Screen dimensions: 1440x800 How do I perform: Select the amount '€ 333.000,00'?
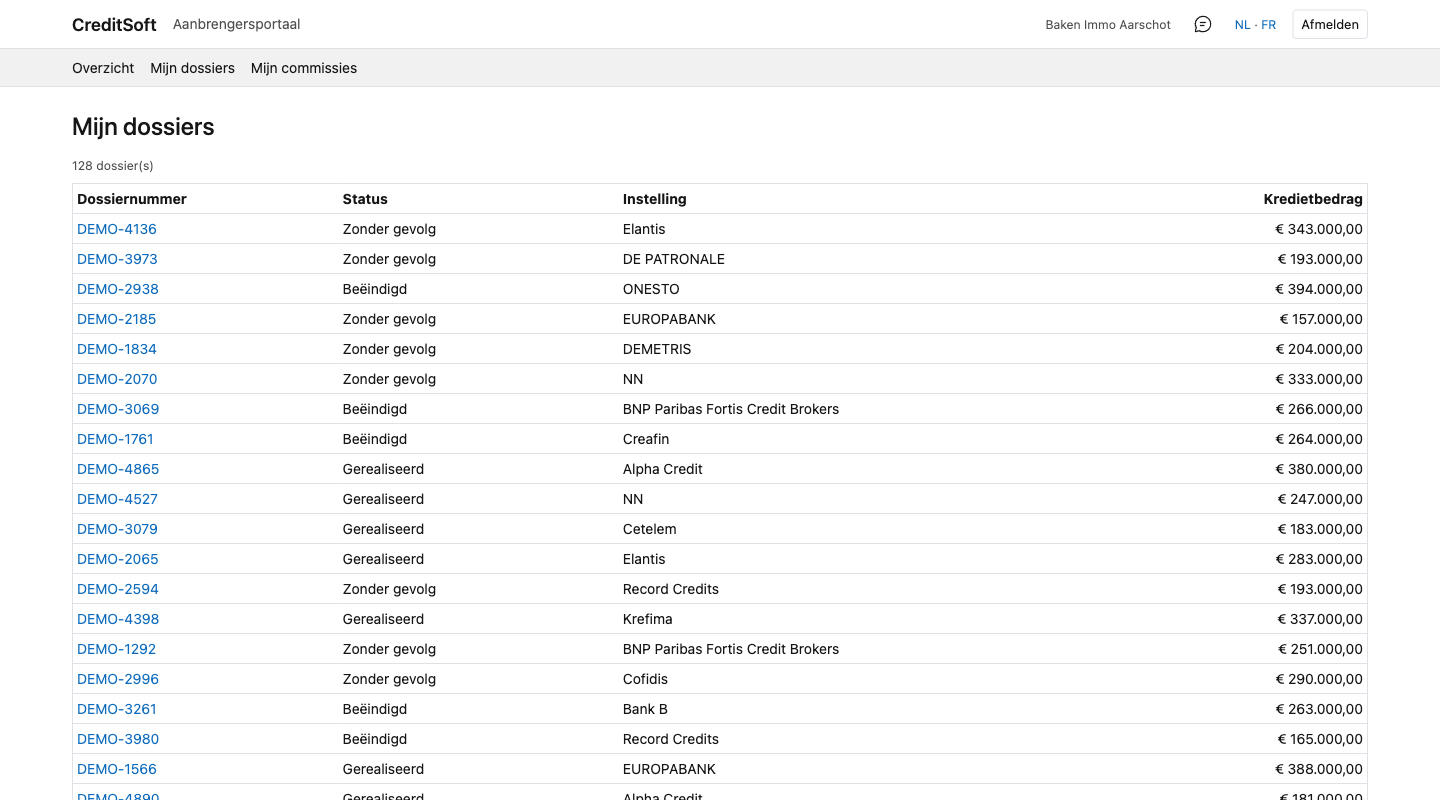1319,379
